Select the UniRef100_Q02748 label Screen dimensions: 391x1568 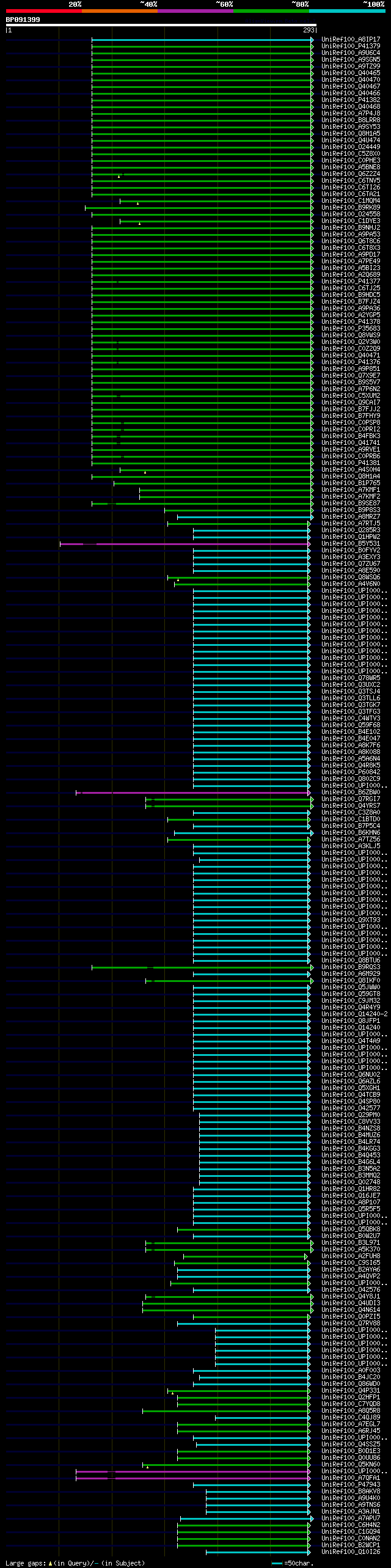(x=351, y=1182)
